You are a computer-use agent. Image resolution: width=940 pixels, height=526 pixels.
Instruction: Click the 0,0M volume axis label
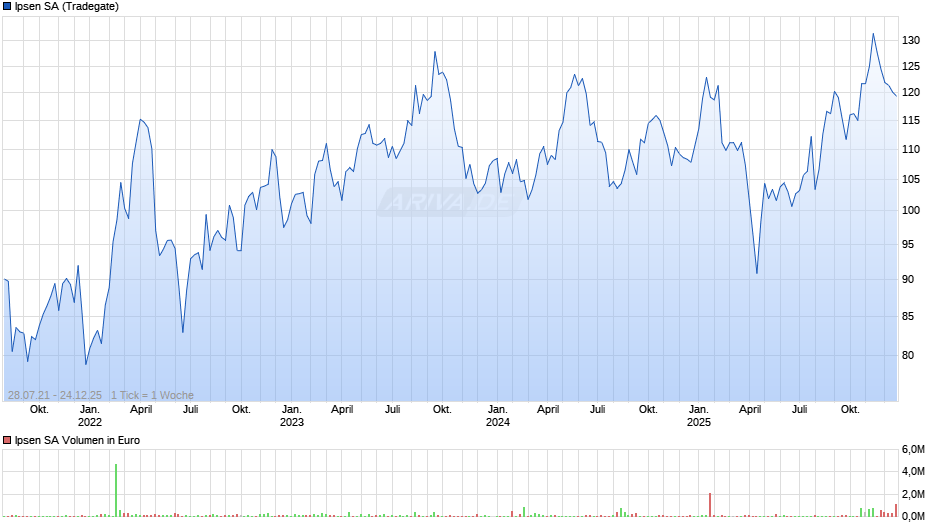coord(913,516)
